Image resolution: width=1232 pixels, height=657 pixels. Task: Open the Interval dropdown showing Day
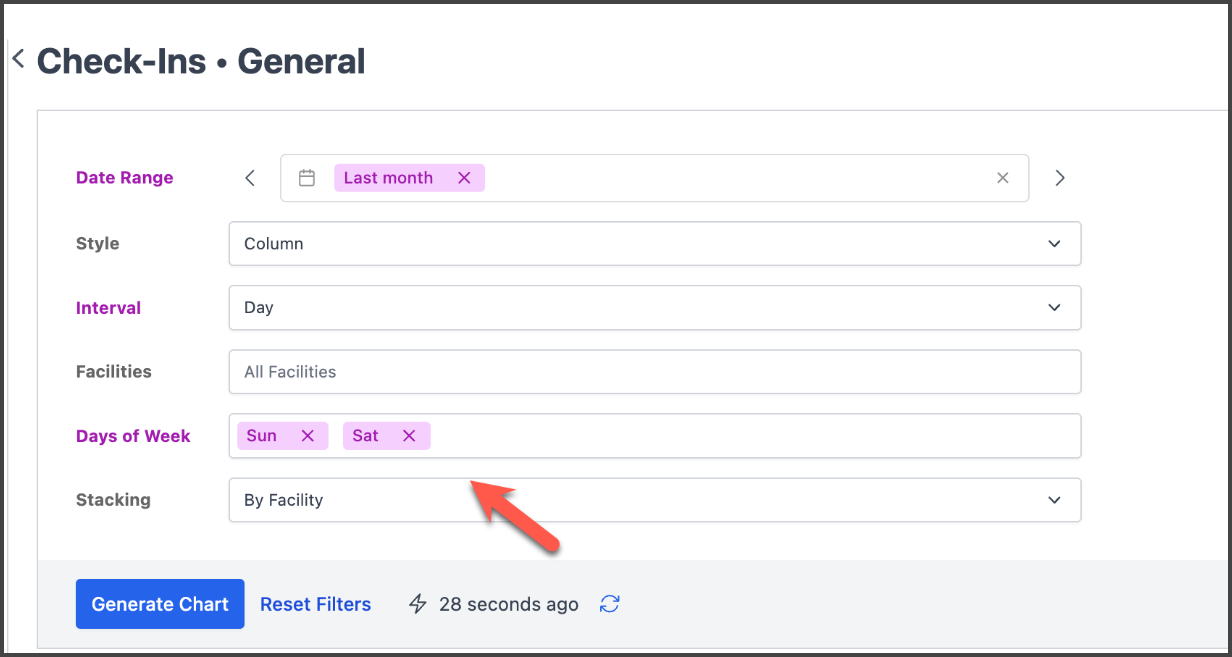click(654, 308)
